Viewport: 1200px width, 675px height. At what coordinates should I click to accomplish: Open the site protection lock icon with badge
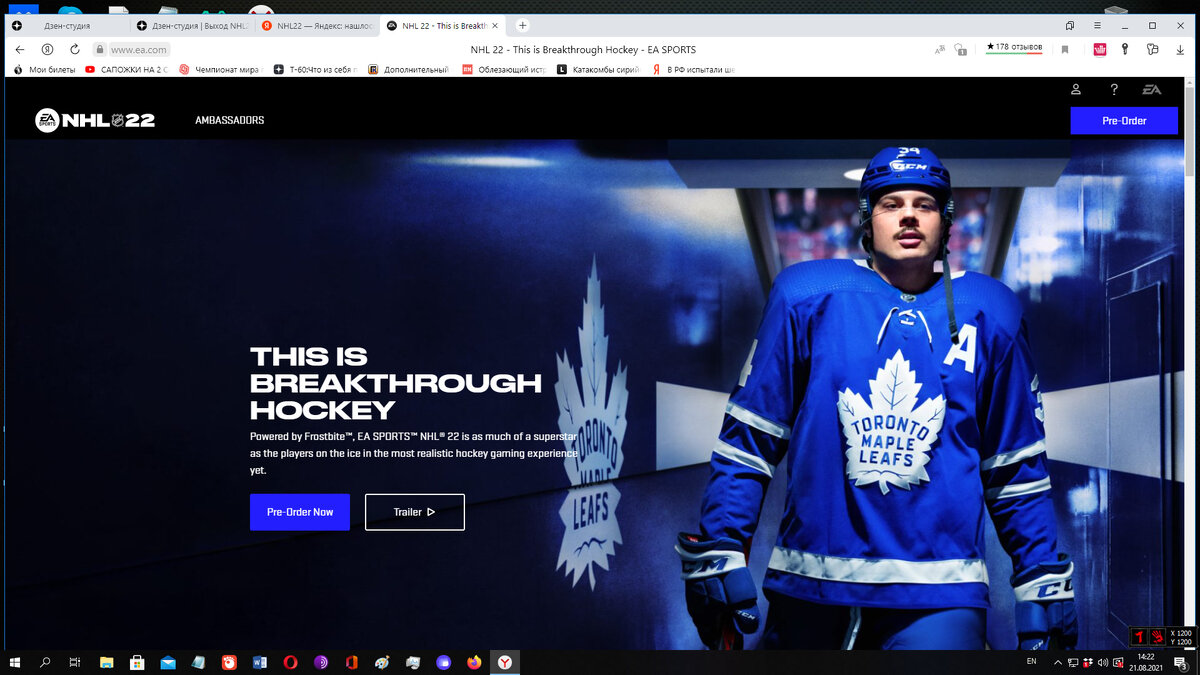click(960, 49)
